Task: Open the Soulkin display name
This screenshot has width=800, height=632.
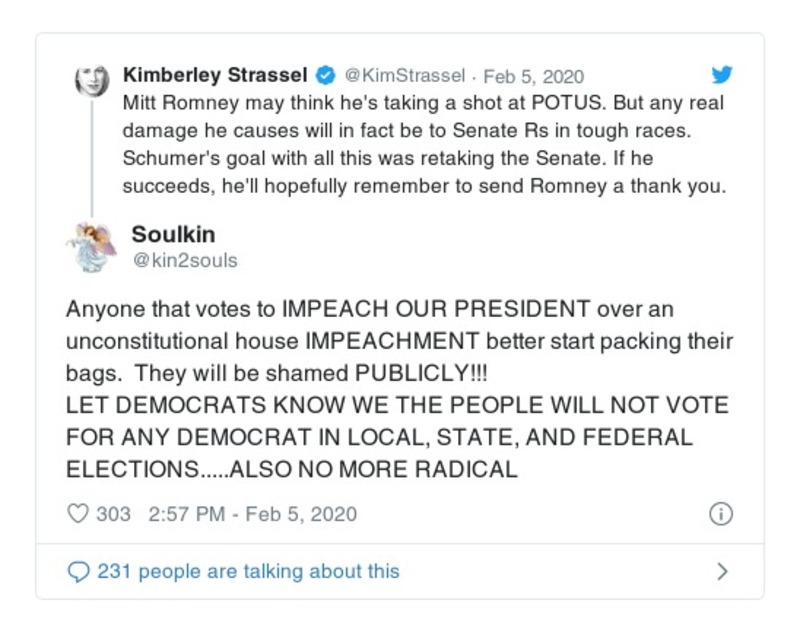Action: point(175,235)
